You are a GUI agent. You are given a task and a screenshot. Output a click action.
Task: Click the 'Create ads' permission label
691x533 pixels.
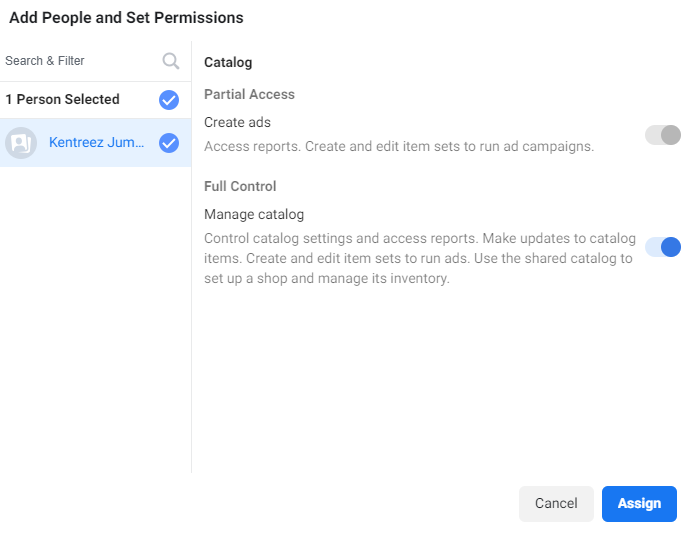pos(237,122)
